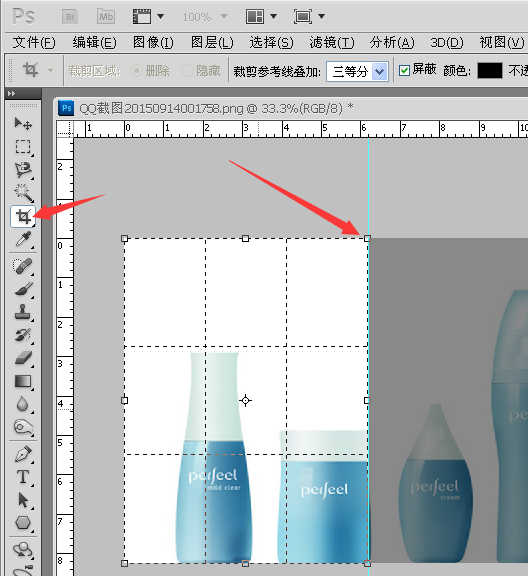This screenshot has width=528, height=576.
Task: Click the crop center point crosshair
Action: (245, 400)
